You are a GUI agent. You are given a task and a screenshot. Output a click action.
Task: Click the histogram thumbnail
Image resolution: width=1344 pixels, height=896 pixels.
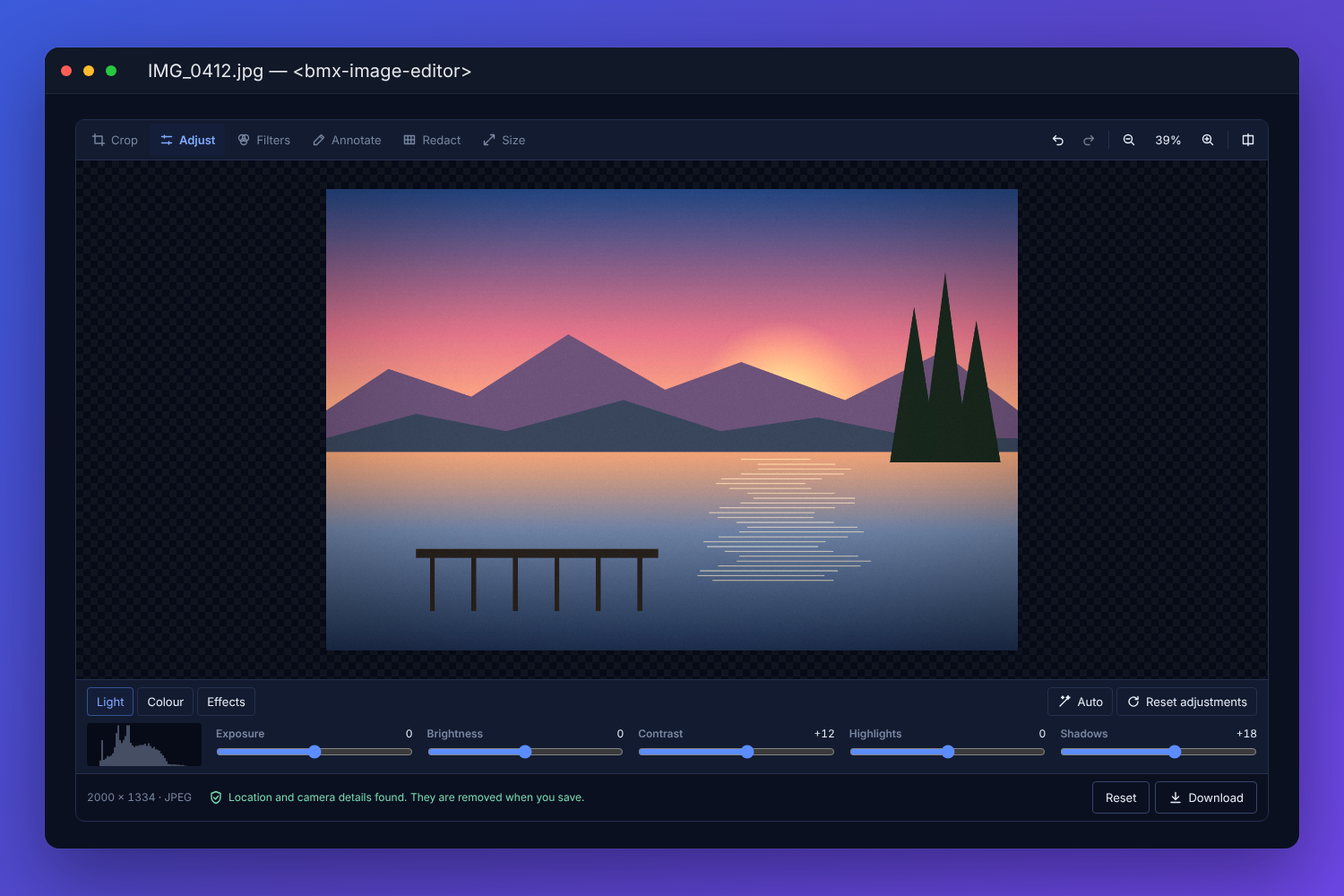click(x=144, y=745)
